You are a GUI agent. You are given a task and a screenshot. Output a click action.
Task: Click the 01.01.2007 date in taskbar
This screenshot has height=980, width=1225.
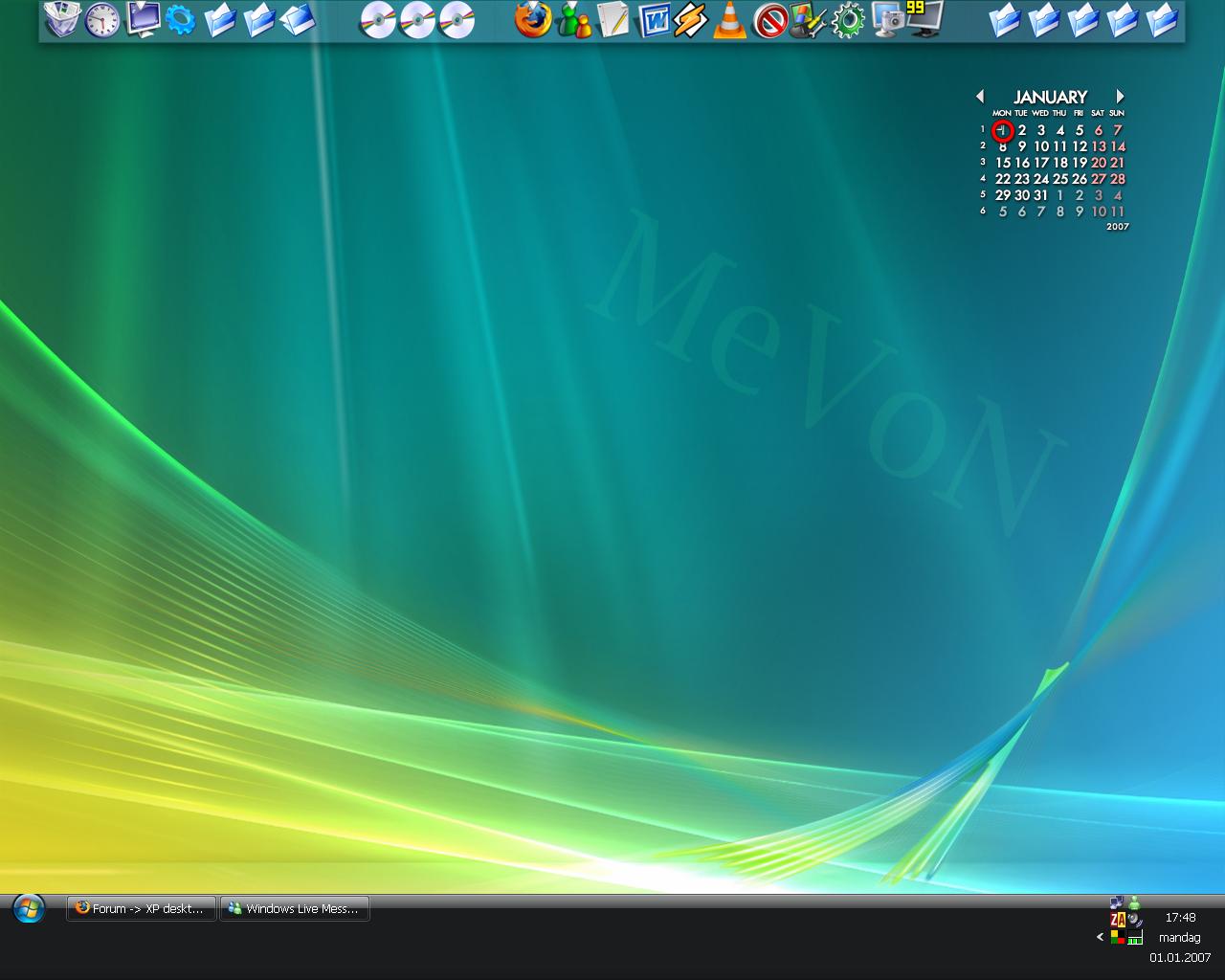[x=1180, y=957]
